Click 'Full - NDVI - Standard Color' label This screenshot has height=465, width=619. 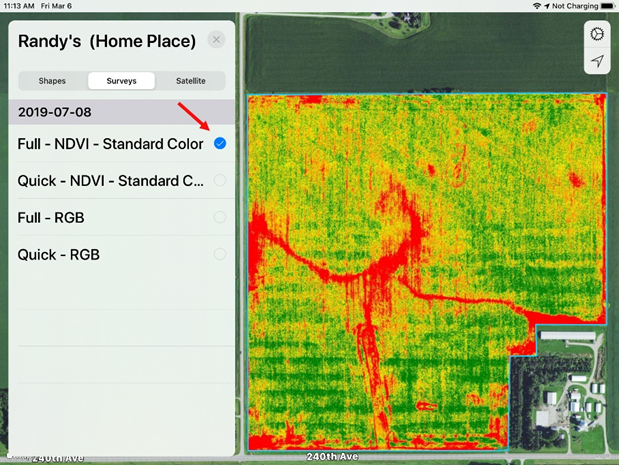coord(110,144)
